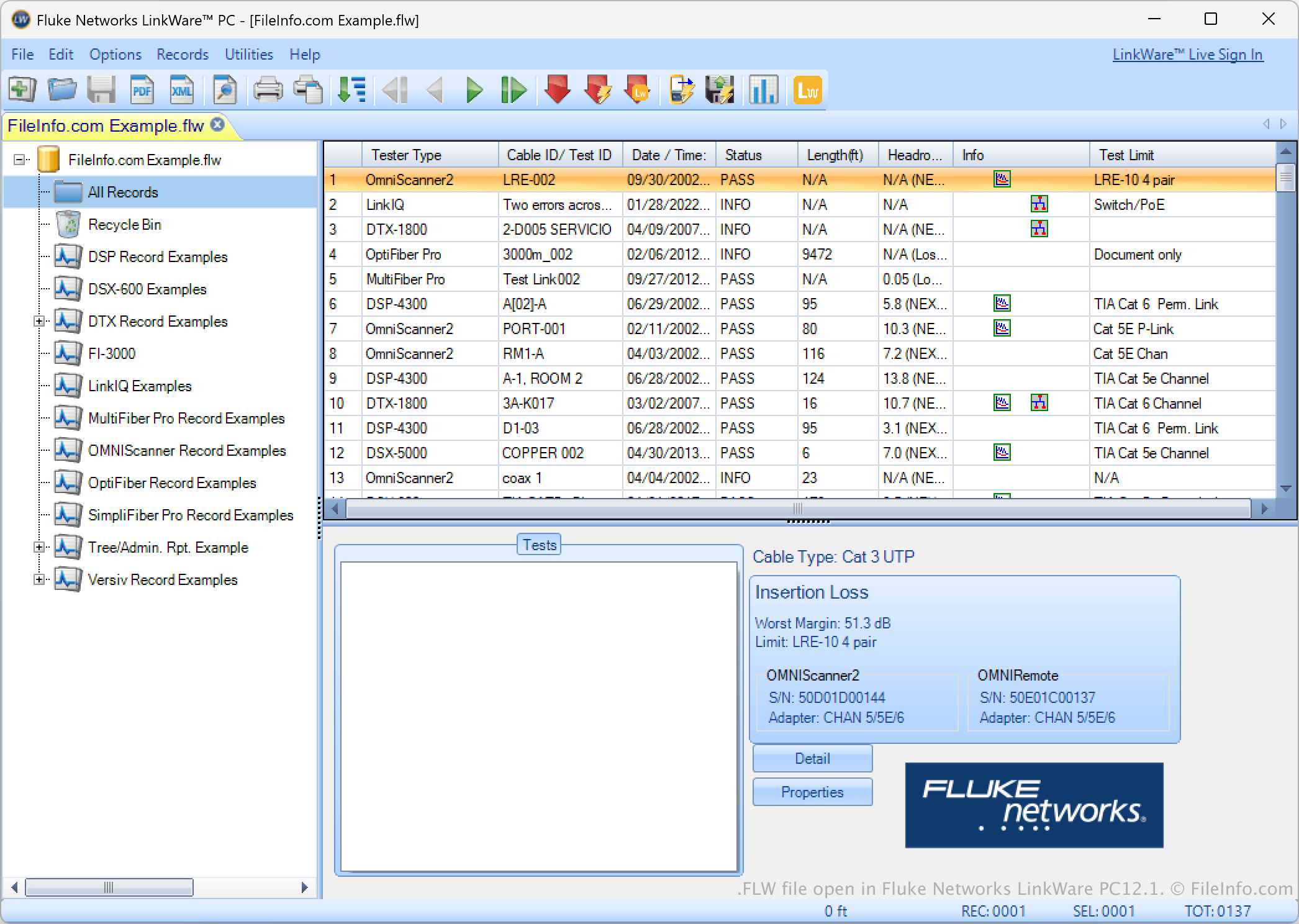Click the printer with pages icon
1299x924 pixels.
[x=308, y=90]
